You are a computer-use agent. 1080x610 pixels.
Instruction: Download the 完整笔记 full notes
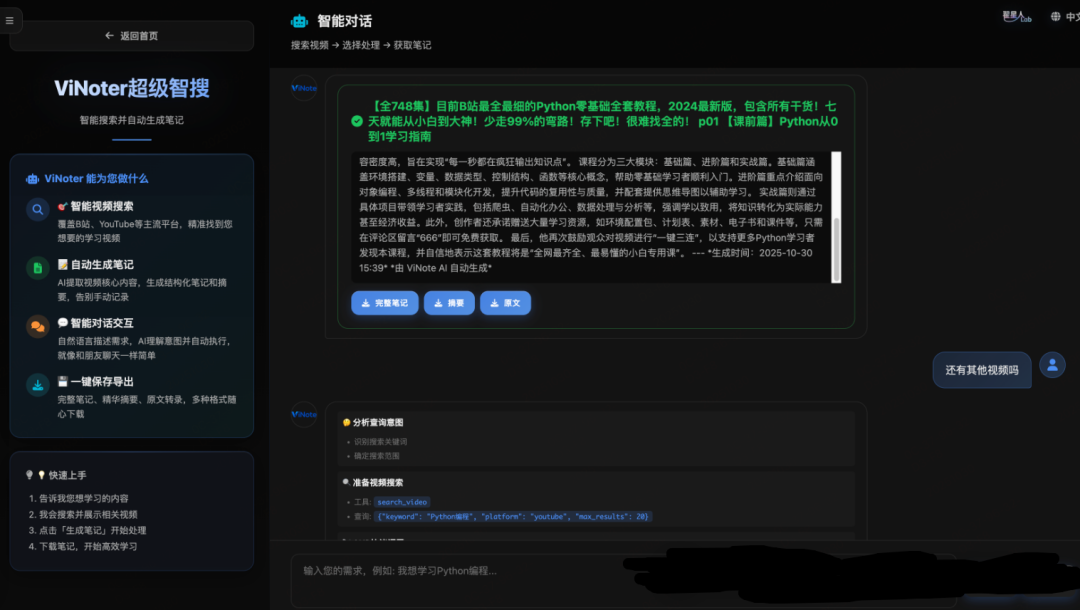click(384, 303)
